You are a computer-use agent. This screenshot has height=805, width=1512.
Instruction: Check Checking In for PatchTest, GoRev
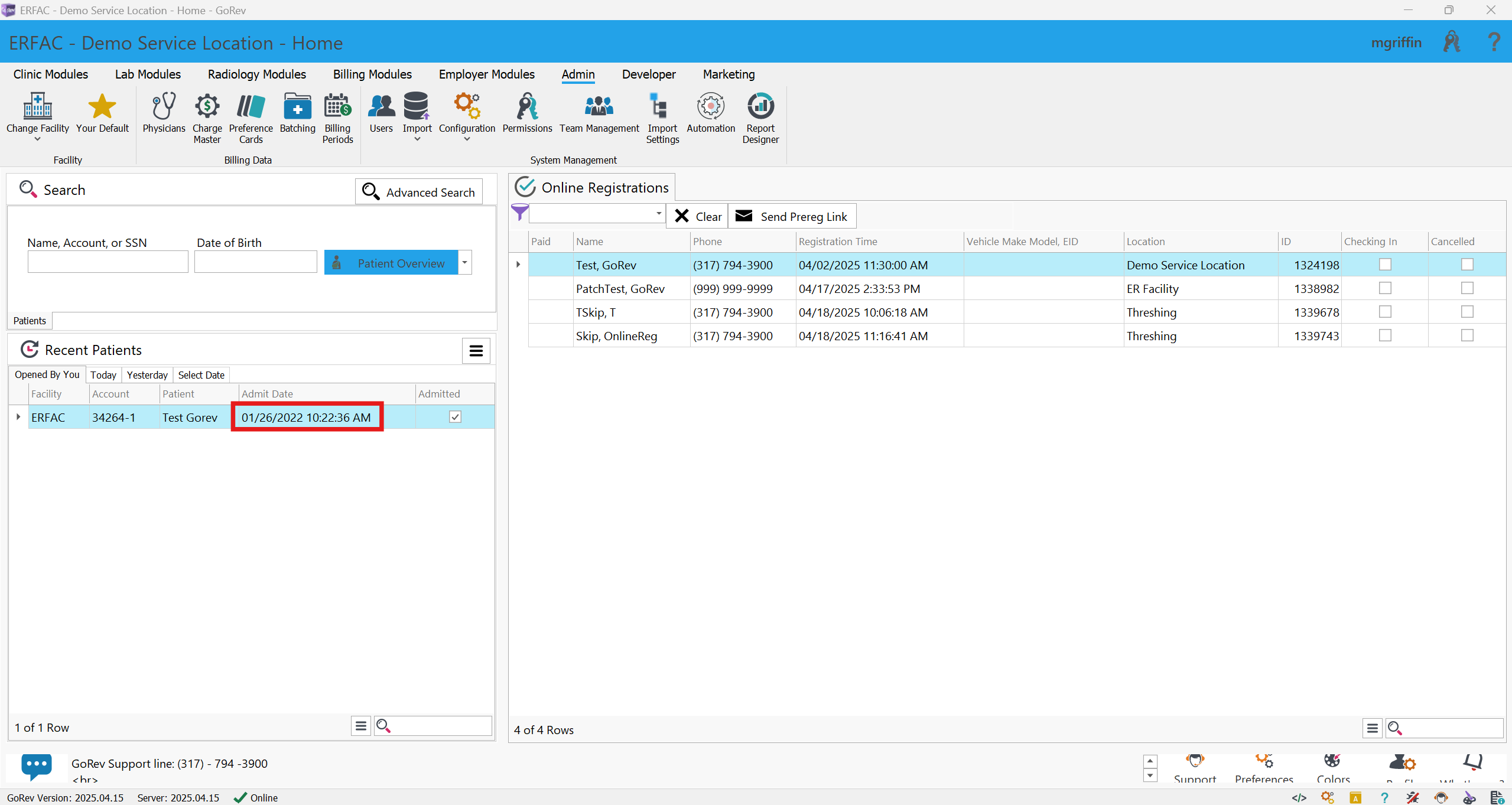(1385, 288)
